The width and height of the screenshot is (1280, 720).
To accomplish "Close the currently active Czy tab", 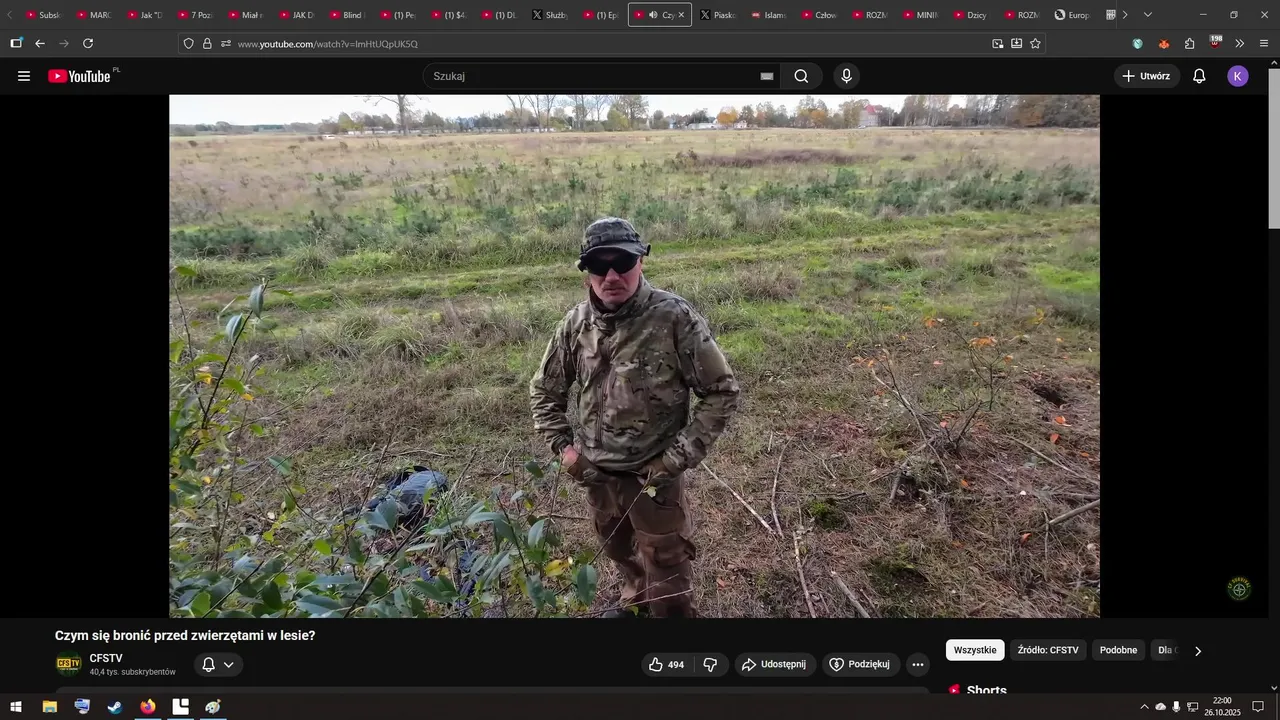I will pos(682,15).
